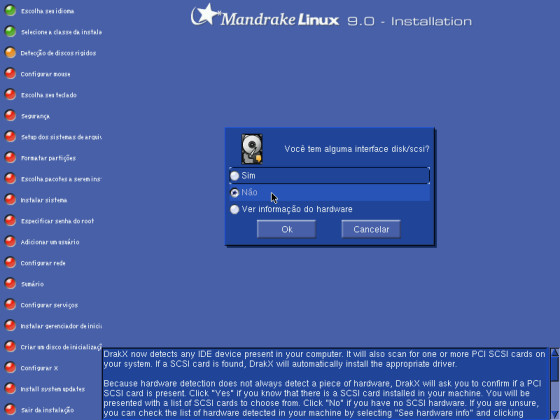
Task: Click the red bulb beside Segurança
Action: point(10,116)
